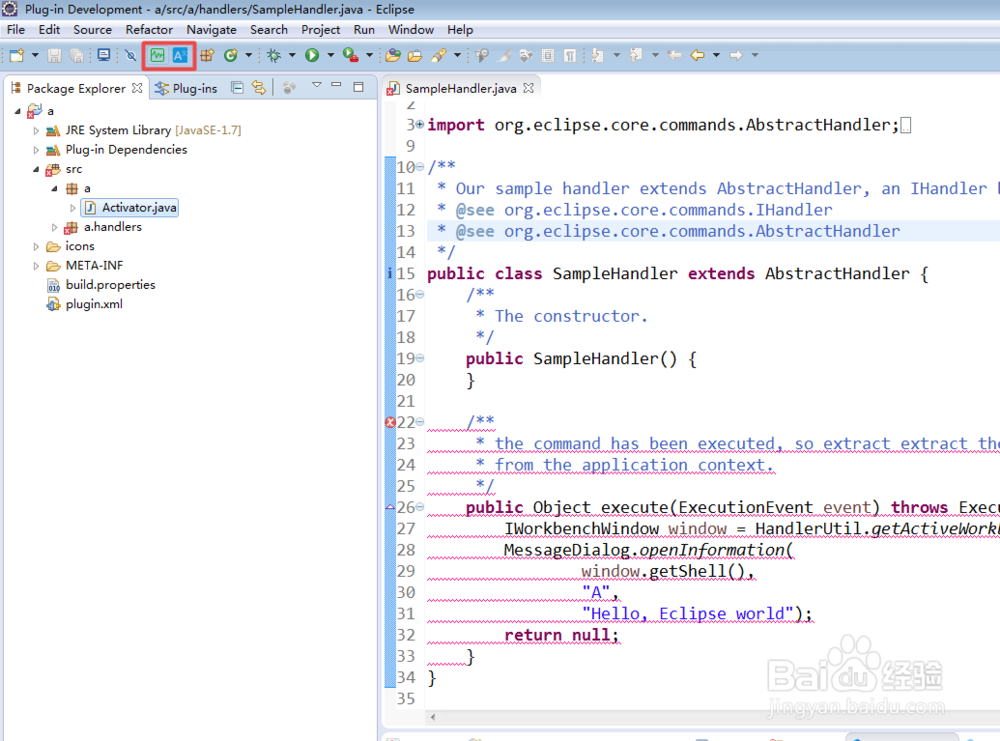Click the green Run button

pyautogui.click(x=312, y=55)
